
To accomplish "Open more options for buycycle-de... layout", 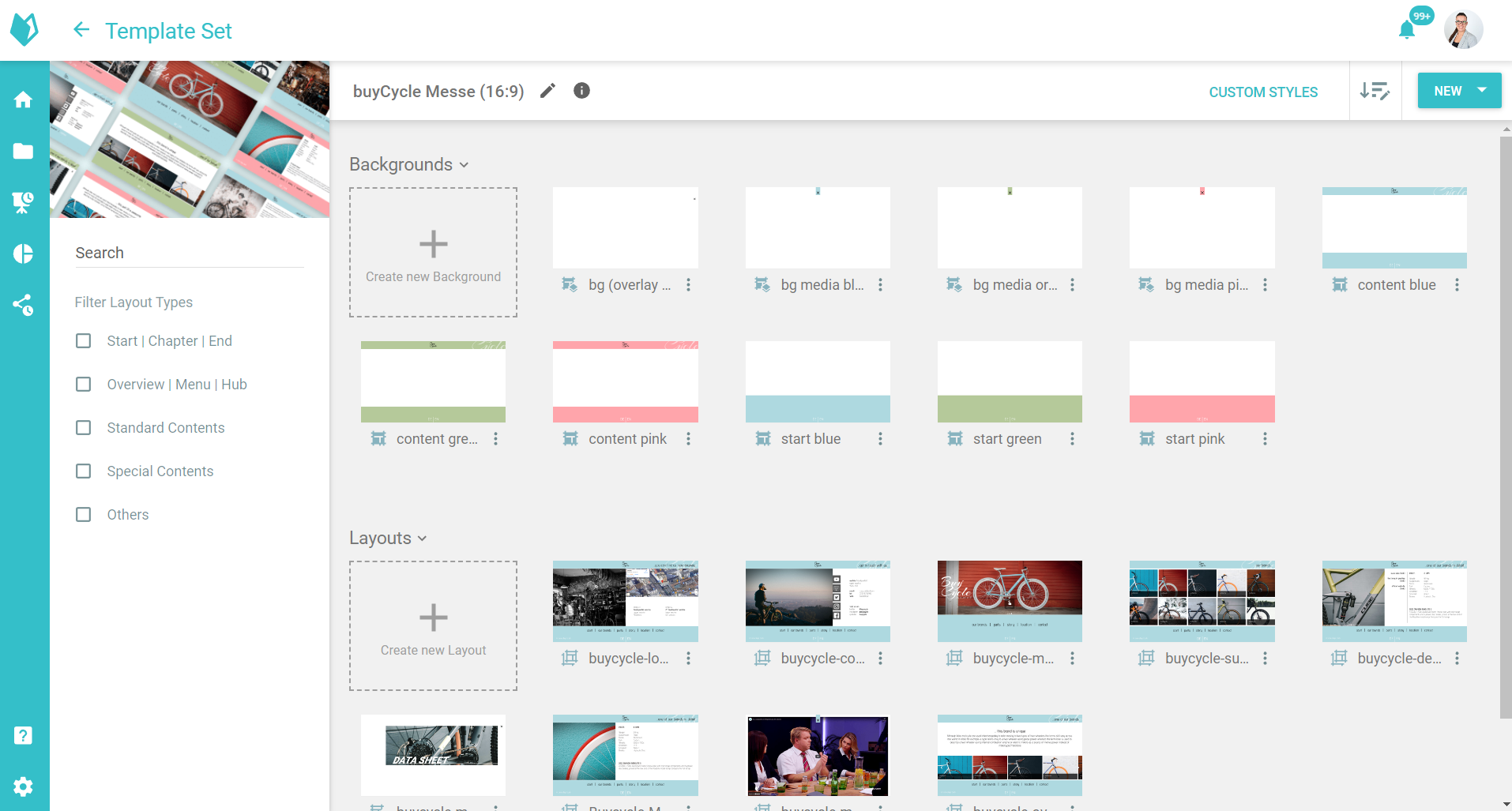I will pos(1457,659).
